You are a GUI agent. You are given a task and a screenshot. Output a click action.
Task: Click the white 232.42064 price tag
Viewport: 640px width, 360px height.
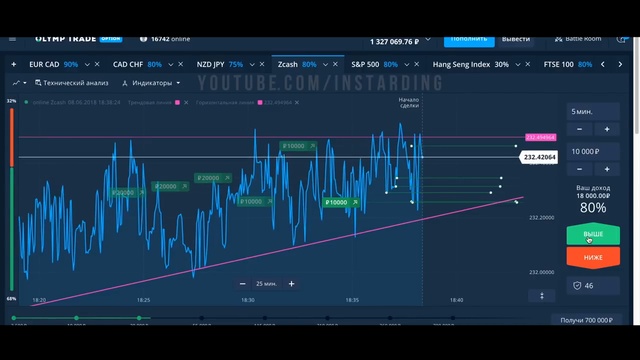[539, 157]
